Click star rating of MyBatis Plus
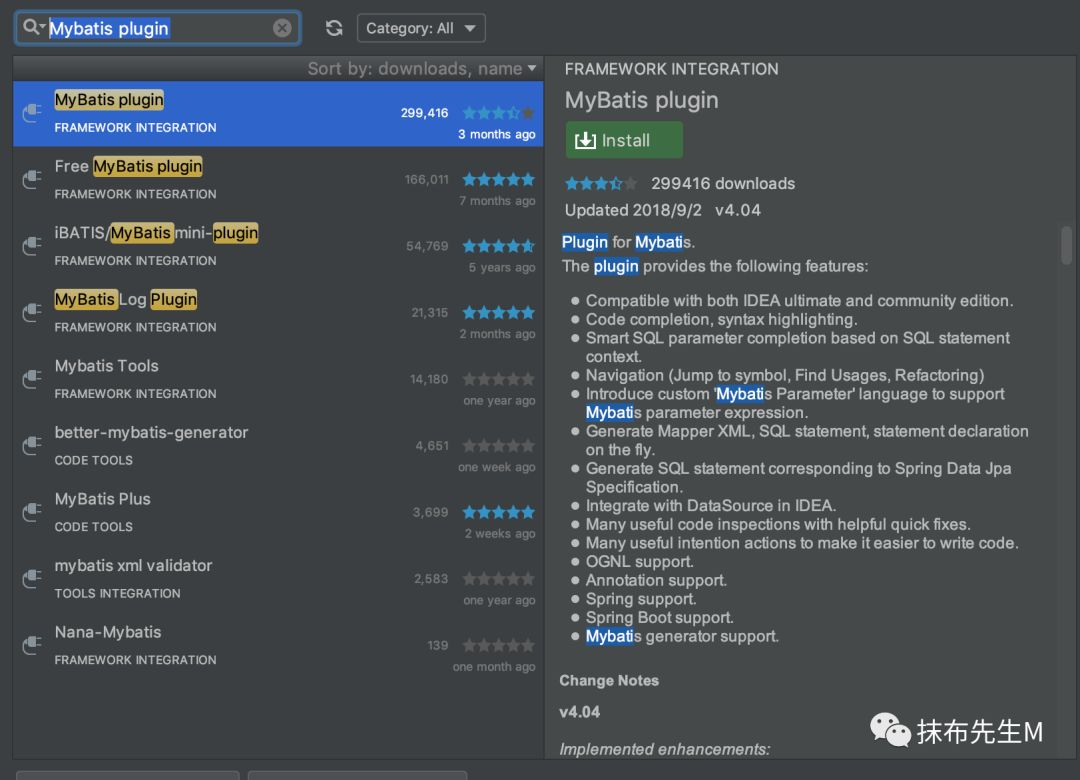 [498, 512]
